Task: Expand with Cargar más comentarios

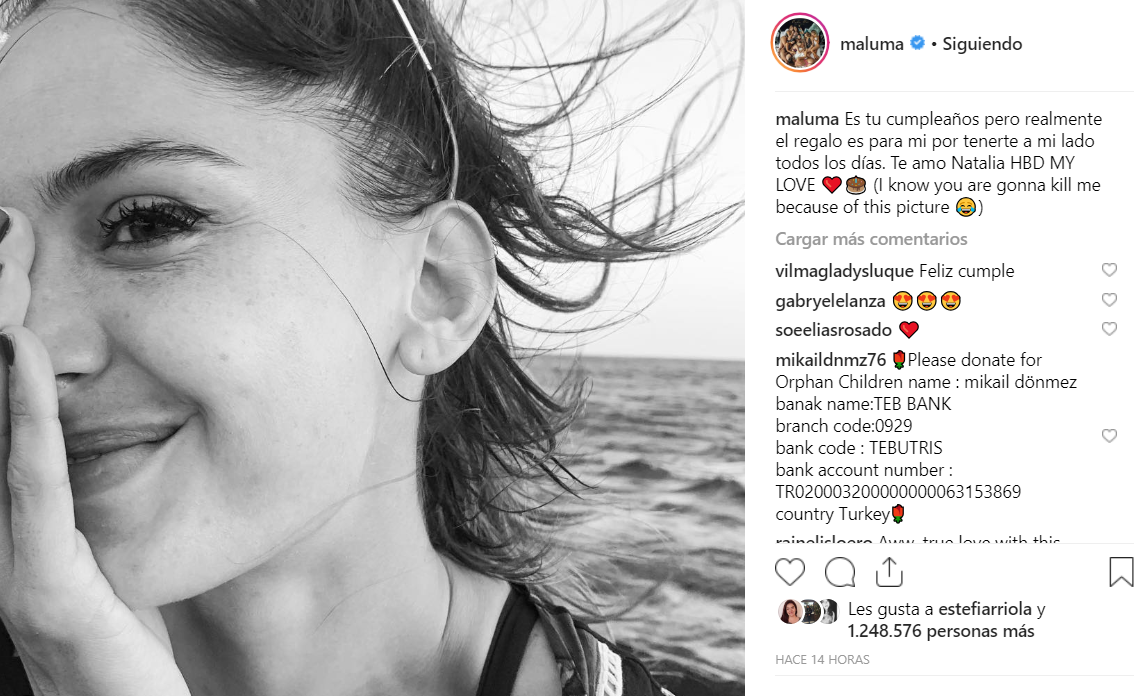Action: pos(871,239)
